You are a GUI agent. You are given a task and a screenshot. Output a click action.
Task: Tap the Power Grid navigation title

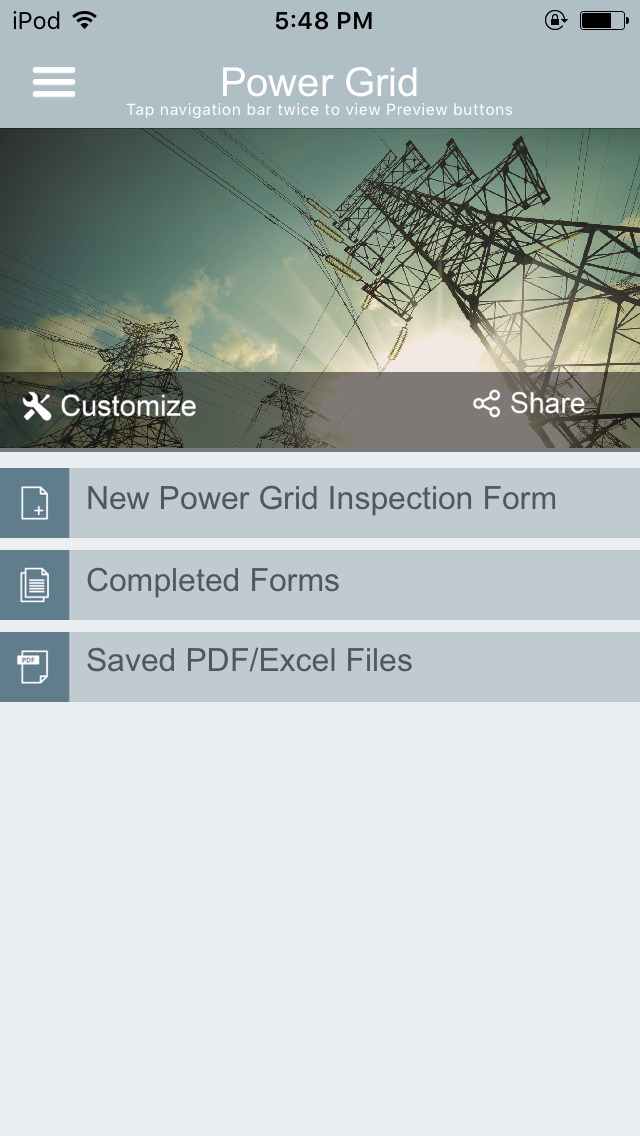320,82
